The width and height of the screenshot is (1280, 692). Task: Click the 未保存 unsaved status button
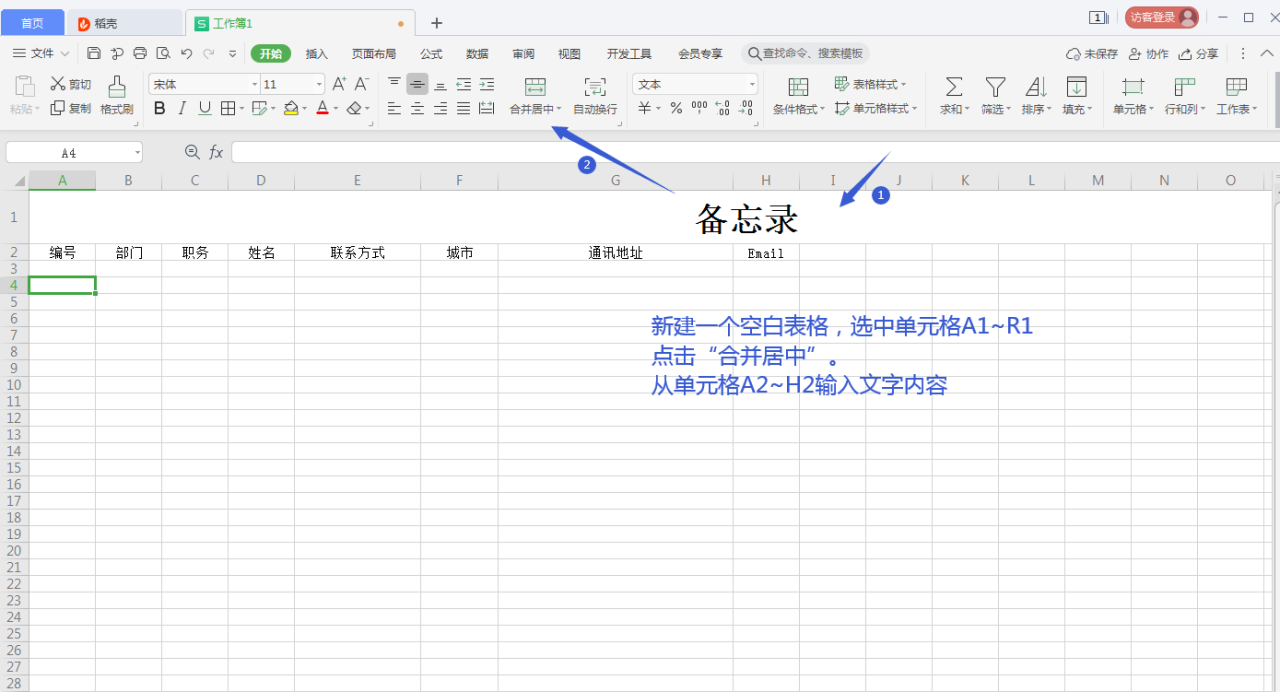(1092, 54)
